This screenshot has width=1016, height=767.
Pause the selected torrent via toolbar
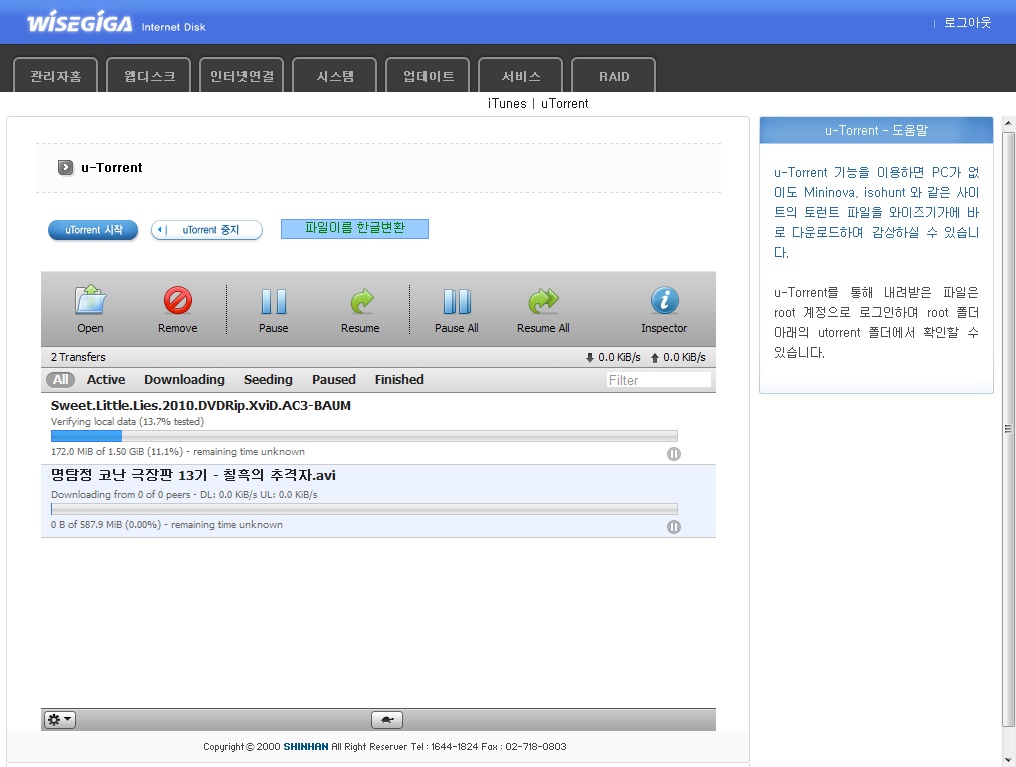tap(273, 302)
